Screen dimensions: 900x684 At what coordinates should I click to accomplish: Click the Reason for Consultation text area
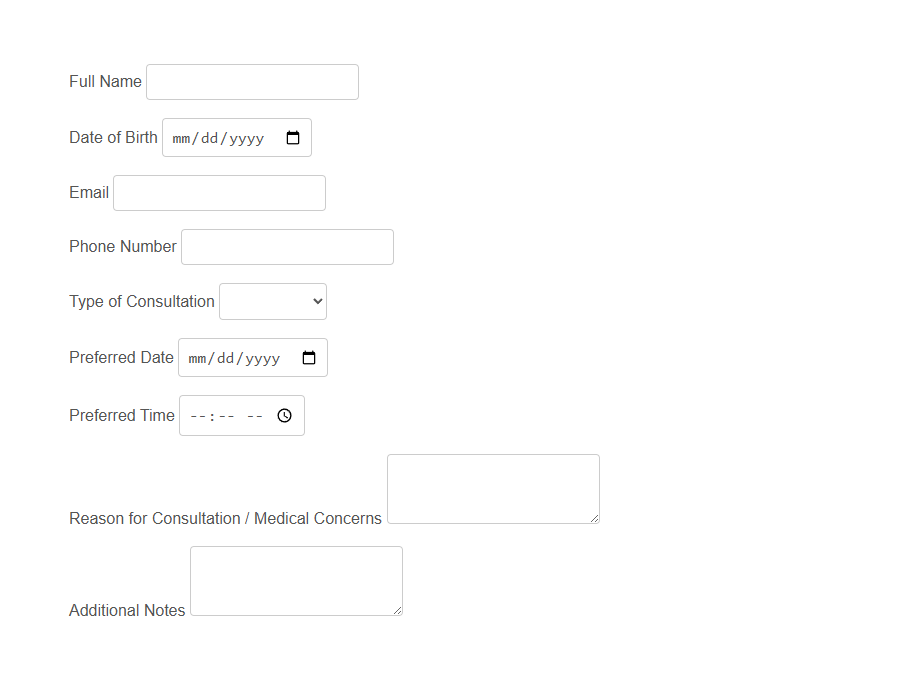pyautogui.click(x=492, y=488)
